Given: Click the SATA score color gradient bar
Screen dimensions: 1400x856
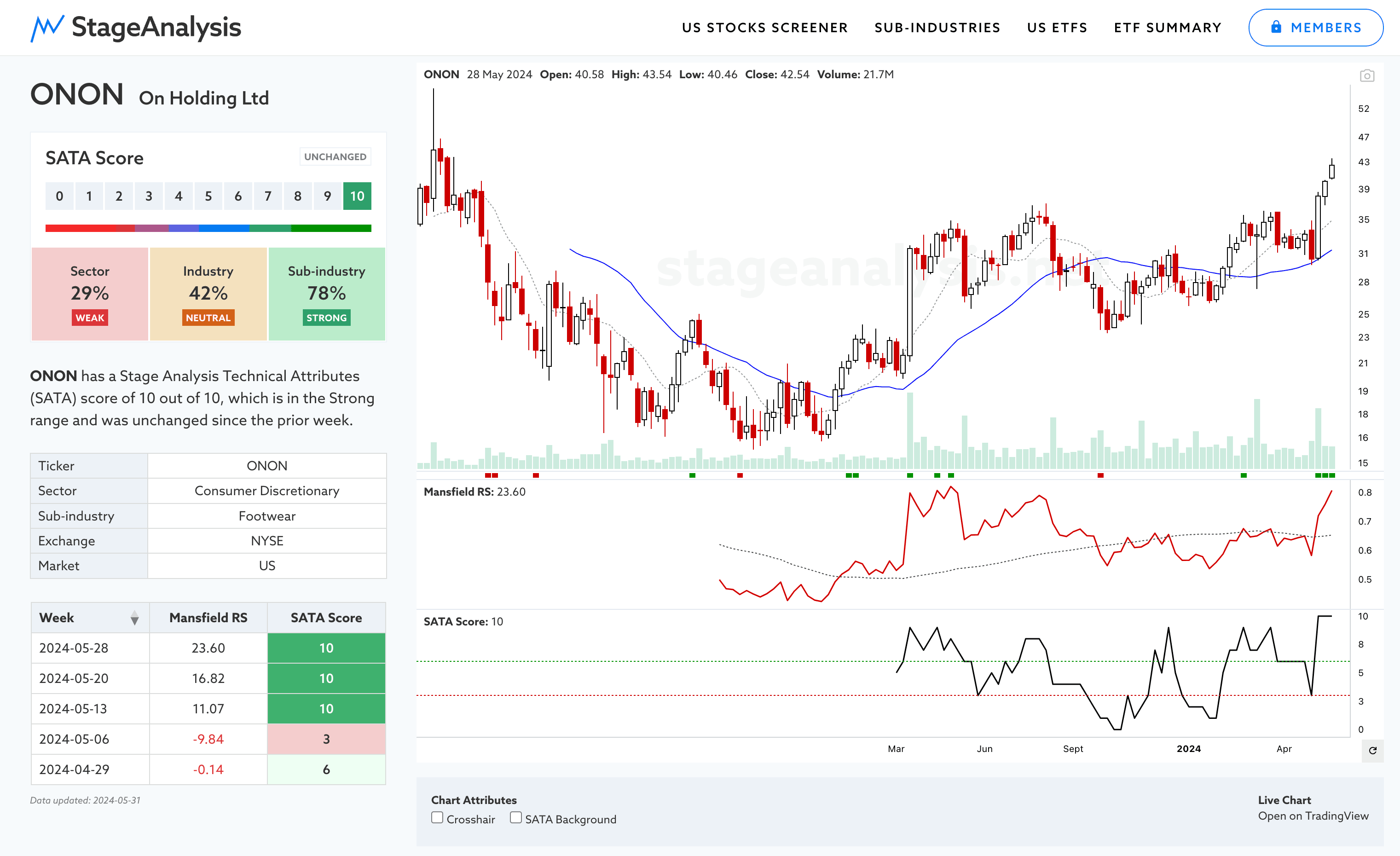Looking at the screenshot, I should click(208, 228).
